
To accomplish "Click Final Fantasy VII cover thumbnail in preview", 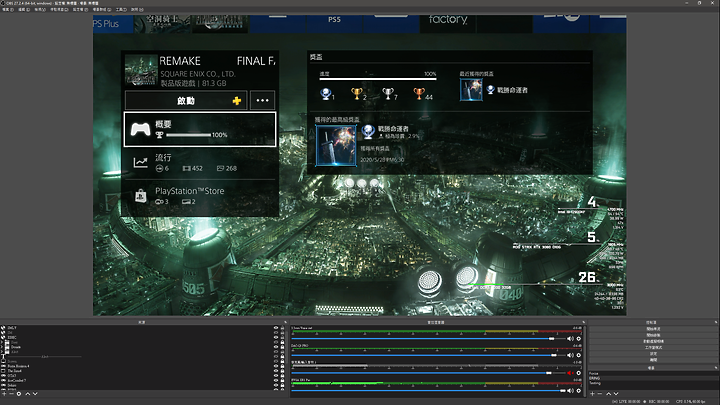I will [x=141, y=70].
